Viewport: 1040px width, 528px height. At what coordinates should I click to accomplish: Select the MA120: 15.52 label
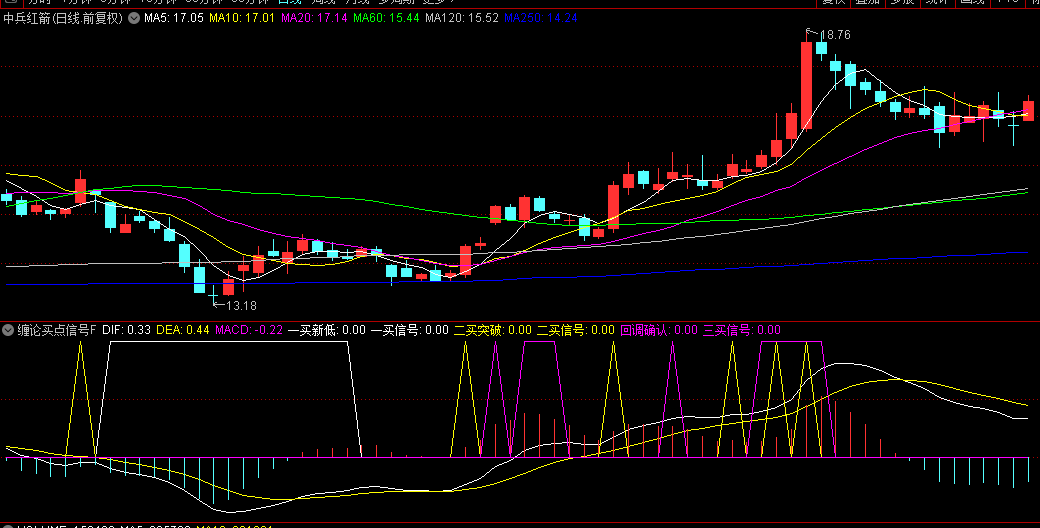(462, 19)
